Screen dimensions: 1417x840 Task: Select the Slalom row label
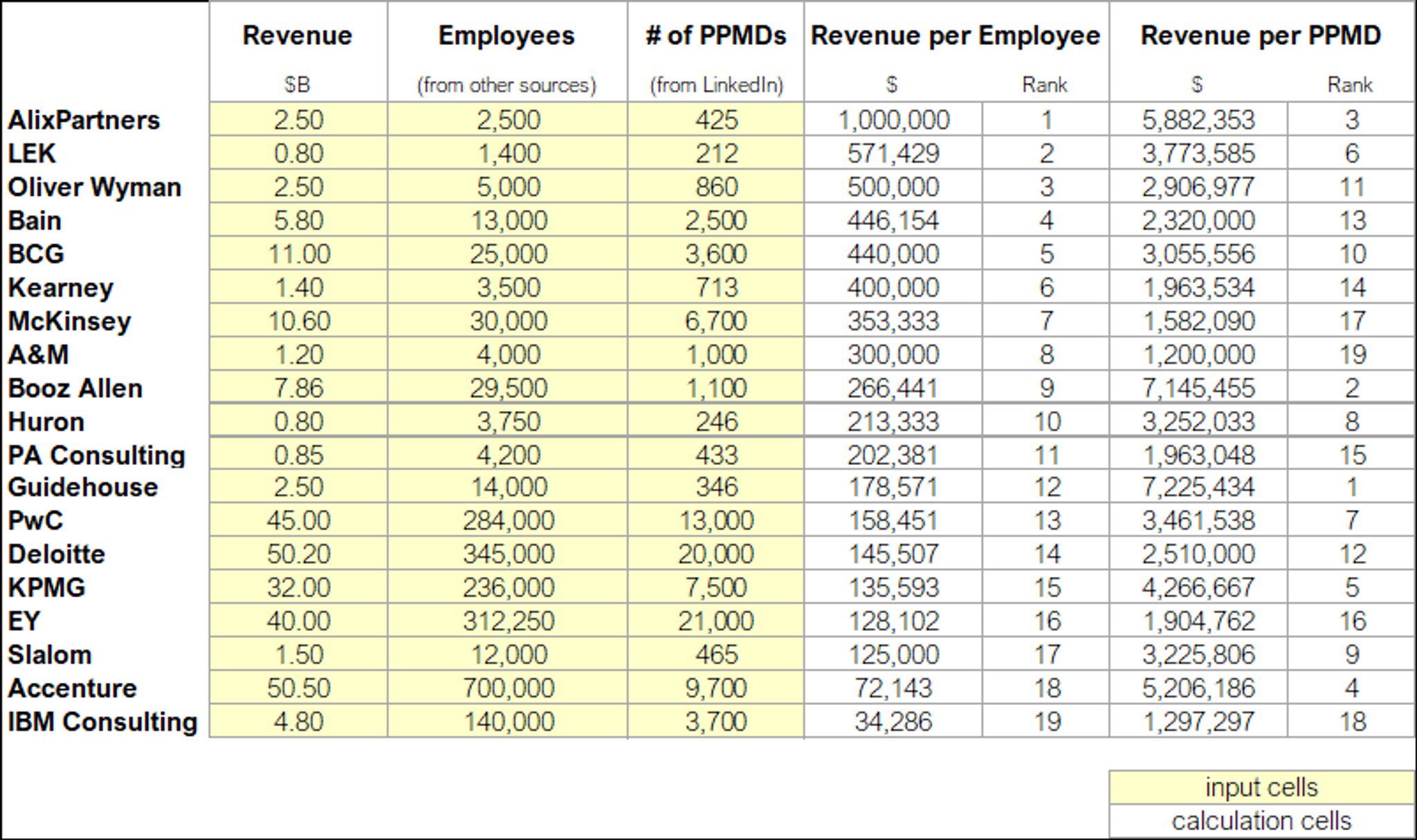tap(49, 655)
